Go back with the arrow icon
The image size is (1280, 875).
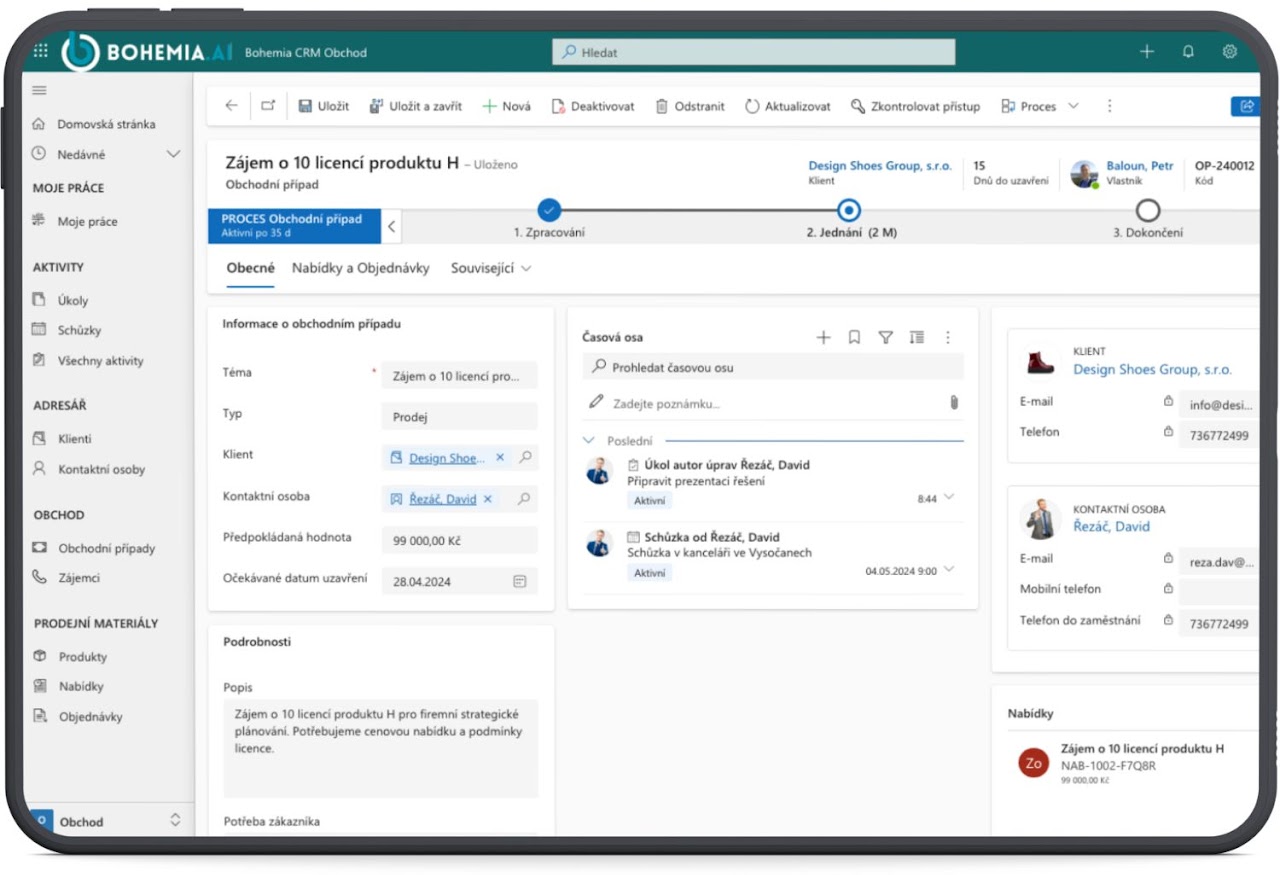[232, 106]
